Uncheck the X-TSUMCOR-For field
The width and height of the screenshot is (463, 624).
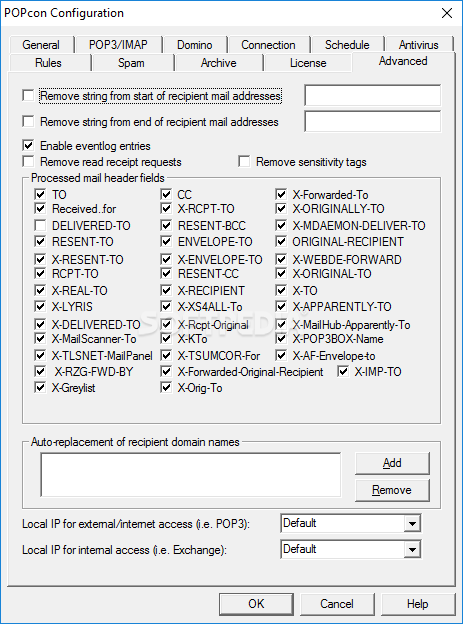tap(166, 355)
